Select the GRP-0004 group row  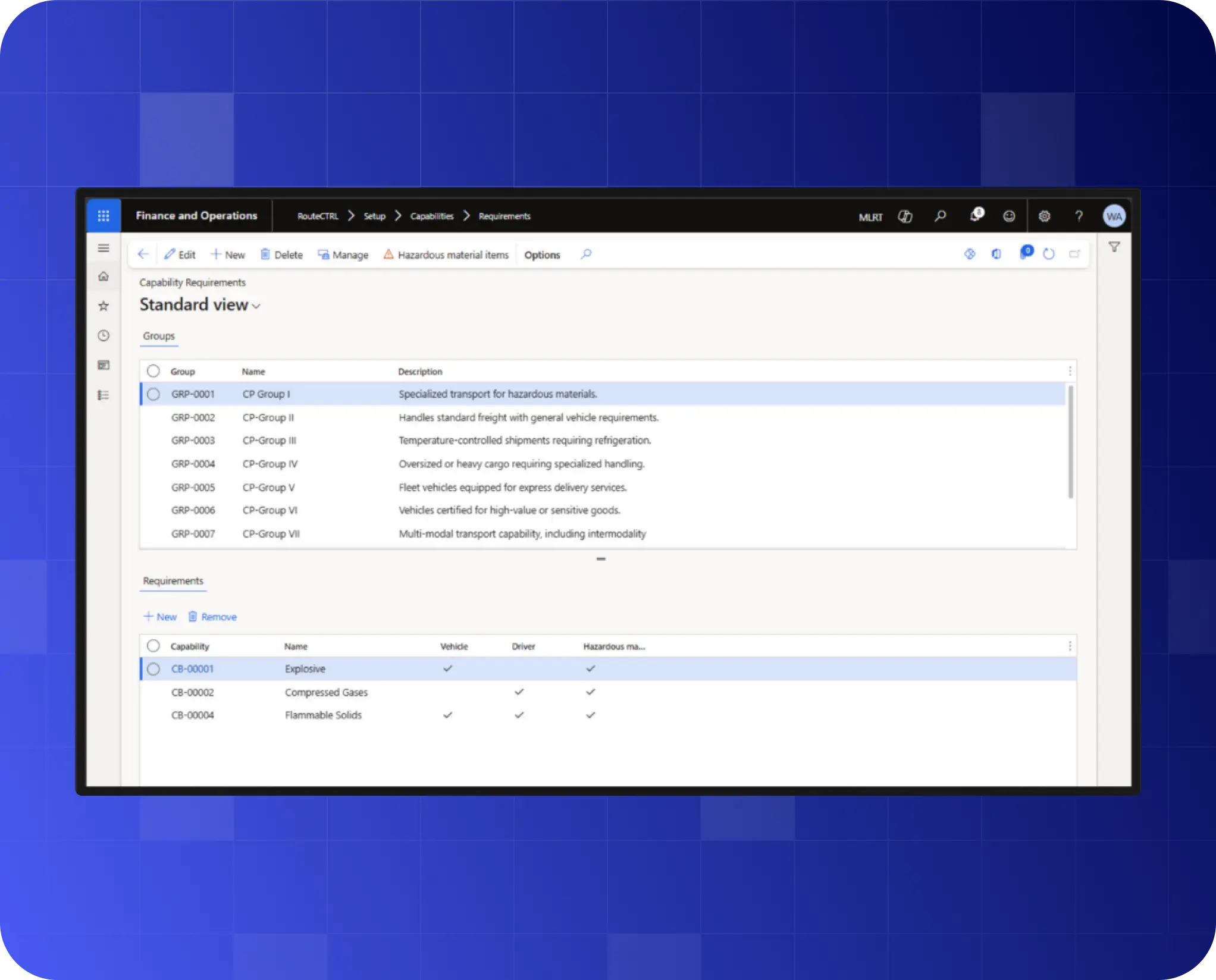603,464
